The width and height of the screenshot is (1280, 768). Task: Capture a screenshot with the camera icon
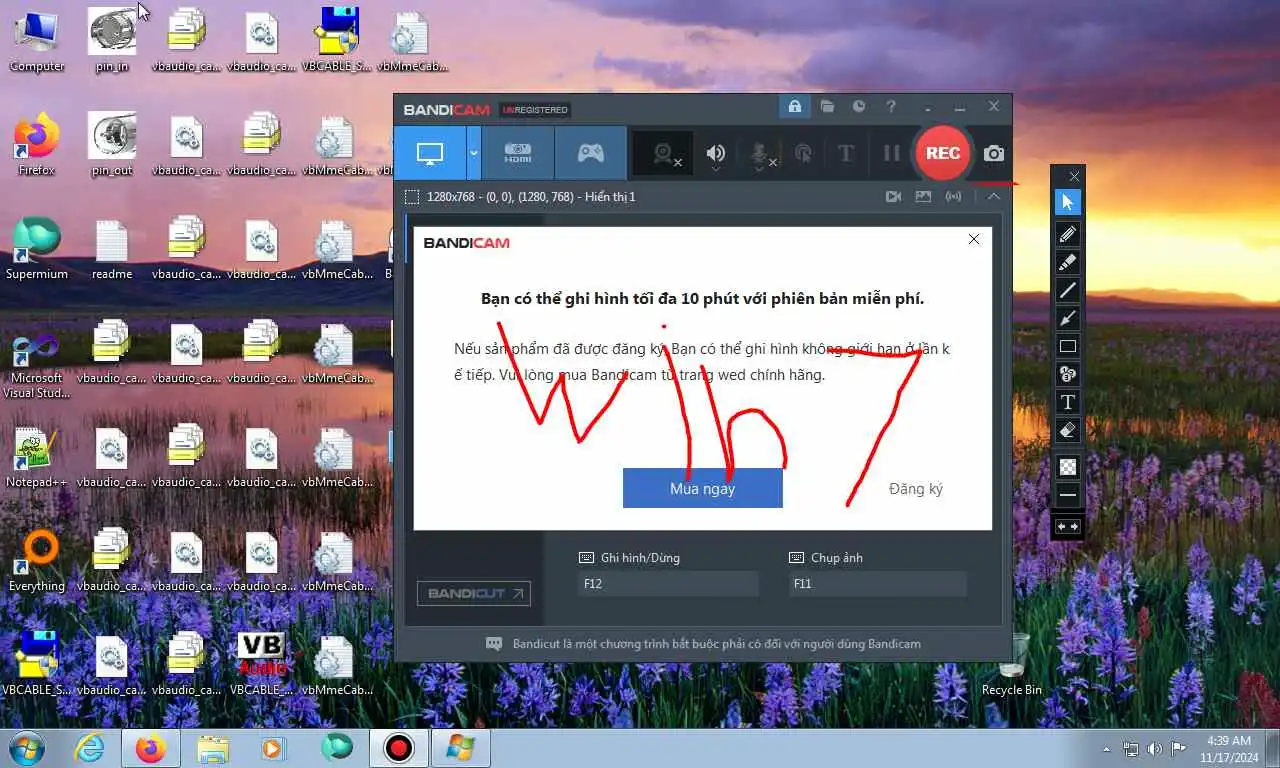coord(993,153)
